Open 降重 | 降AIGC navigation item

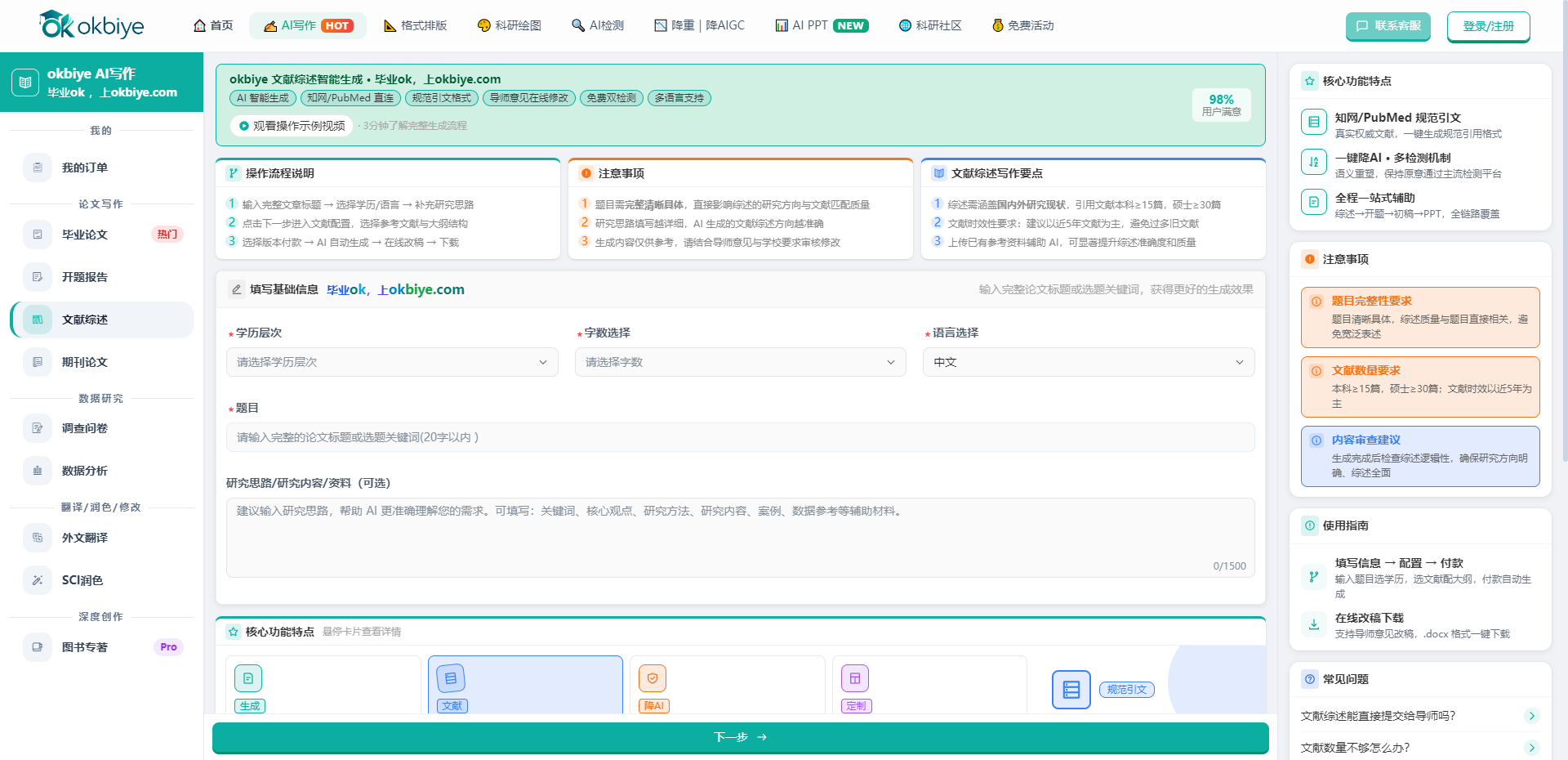point(700,25)
